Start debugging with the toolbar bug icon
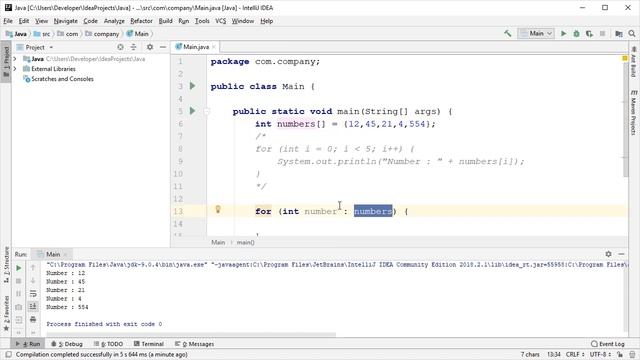The height and width of the screenshot is (360, 640). [576, 33]
